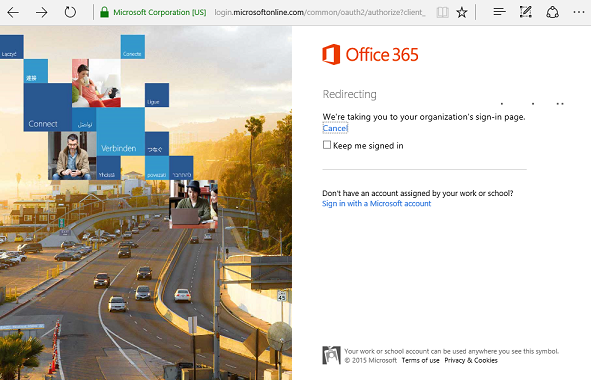Add page to favorites with star
This screenshot has height=380, width=591.
point(462,12)
